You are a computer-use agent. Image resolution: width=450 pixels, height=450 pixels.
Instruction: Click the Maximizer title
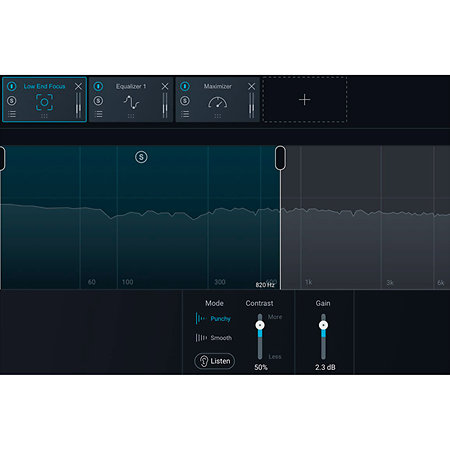coord(218,86)
